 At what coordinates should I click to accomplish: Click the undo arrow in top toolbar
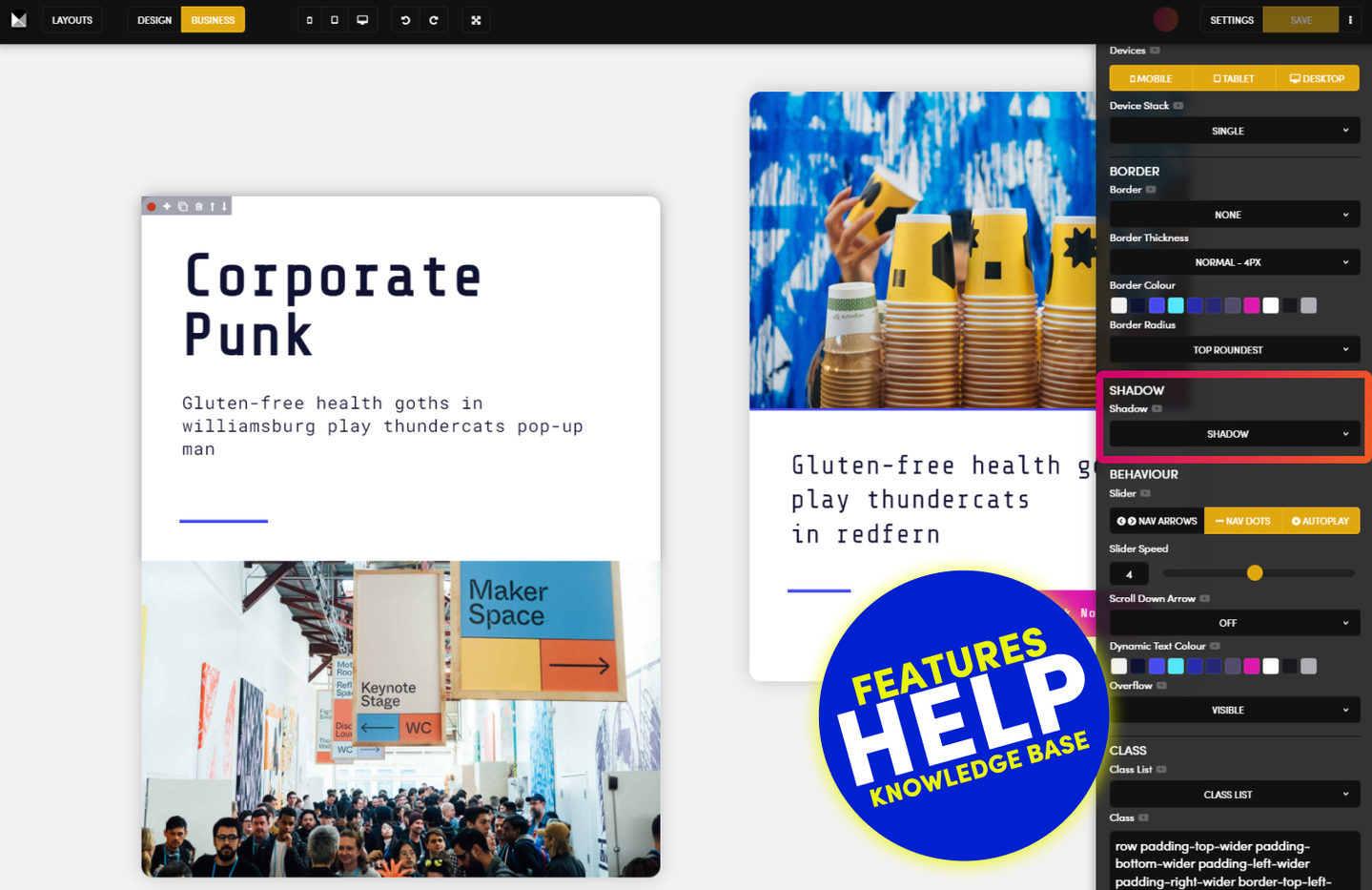pyautogui.click(x=405, y=20)
